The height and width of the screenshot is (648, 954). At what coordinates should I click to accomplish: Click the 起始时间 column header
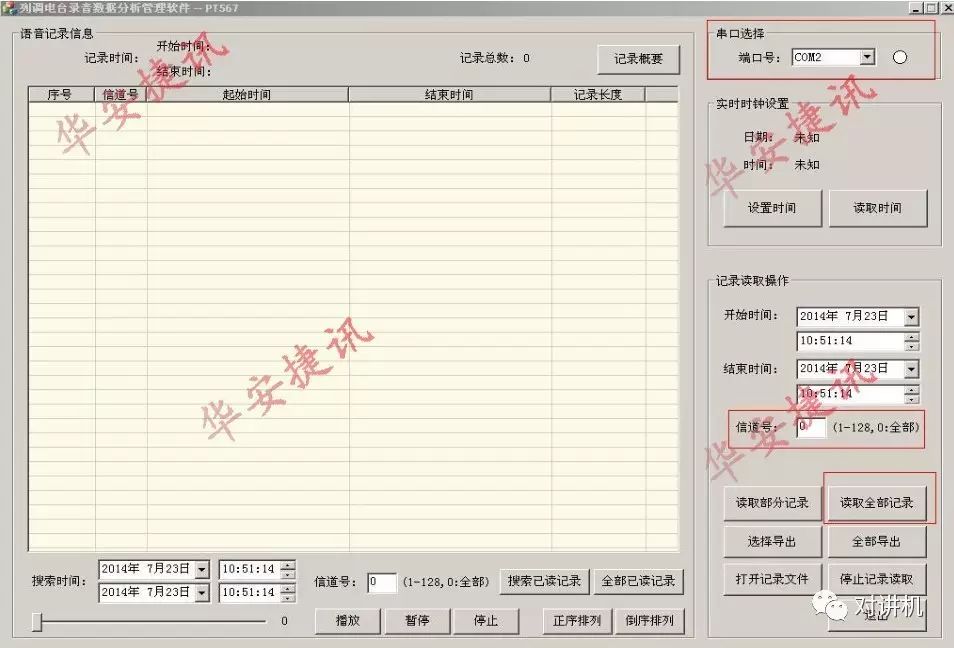tap(247, 94)
